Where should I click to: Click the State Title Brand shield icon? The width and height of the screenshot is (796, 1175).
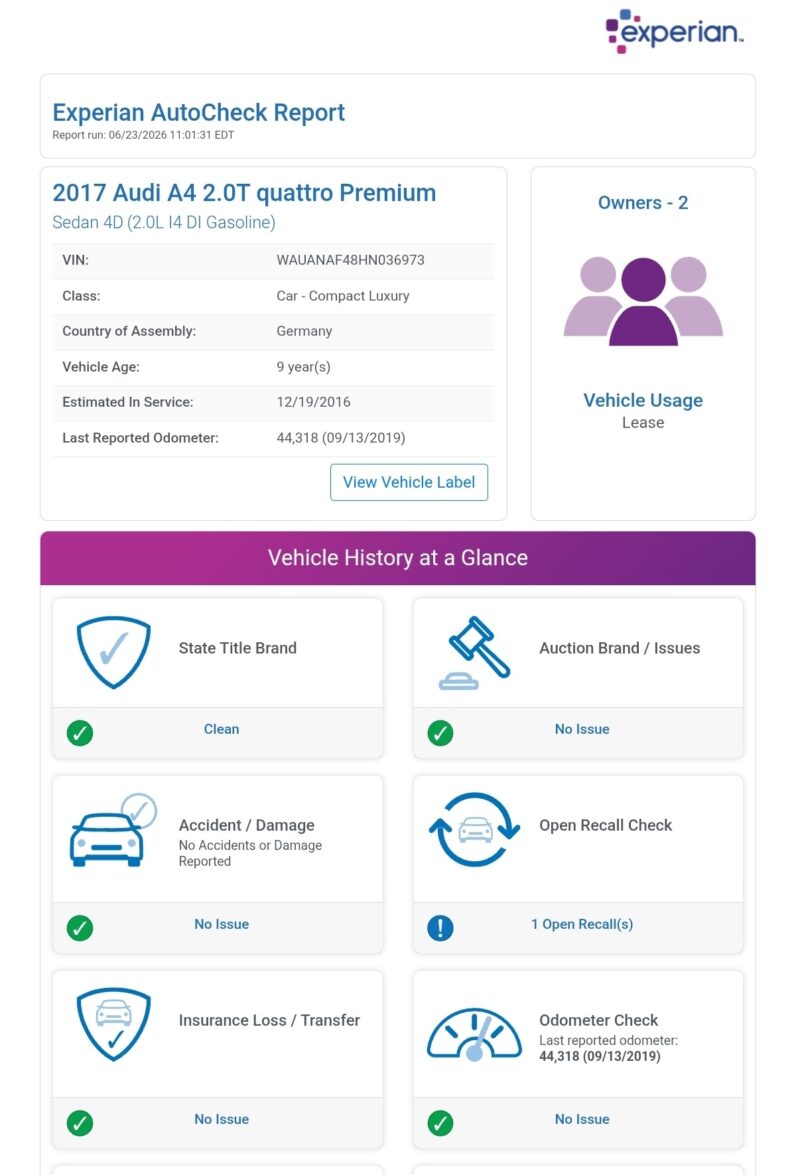click(114, 652)
